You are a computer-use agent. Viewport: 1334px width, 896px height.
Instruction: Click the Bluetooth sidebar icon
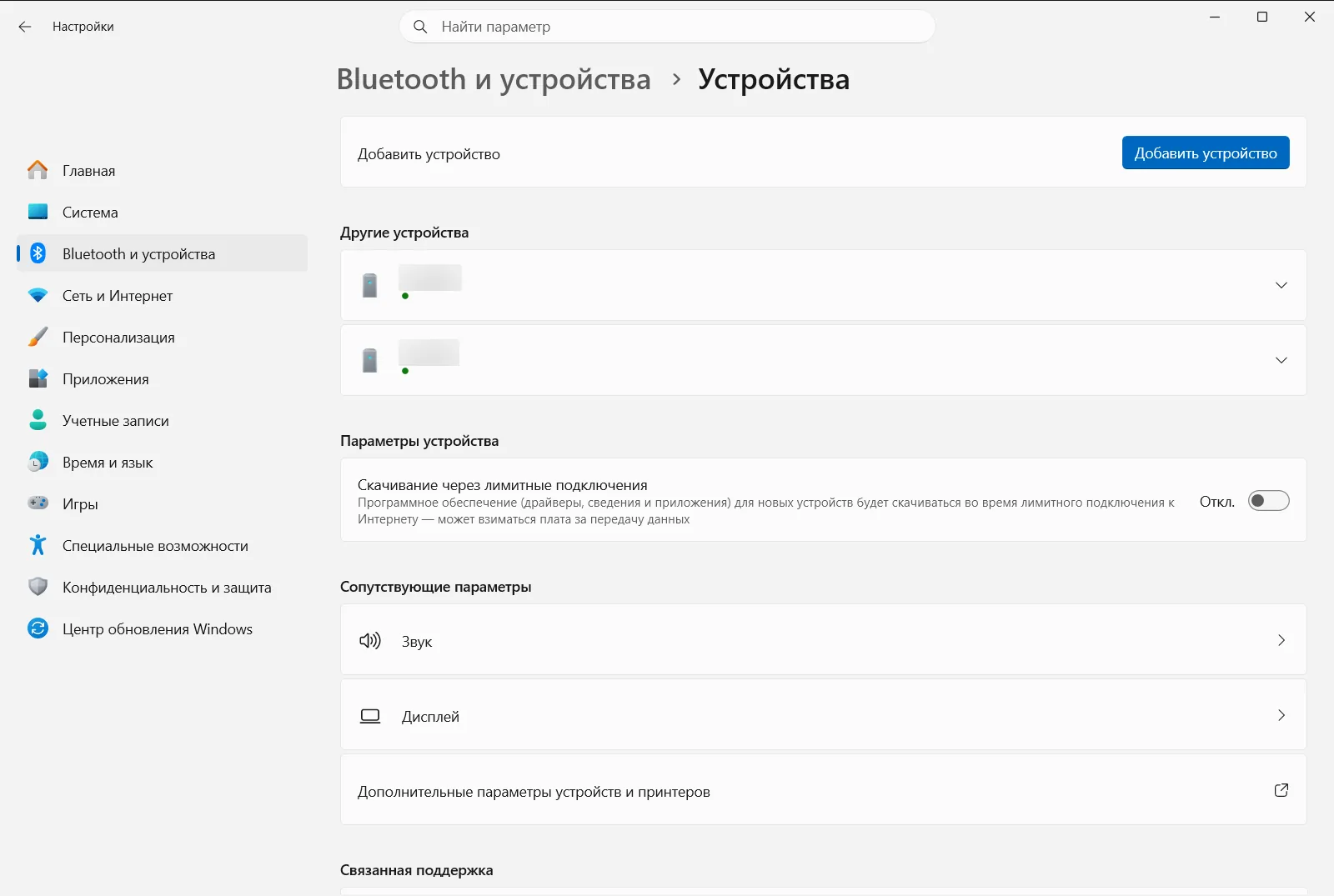(x=38, y=253)
